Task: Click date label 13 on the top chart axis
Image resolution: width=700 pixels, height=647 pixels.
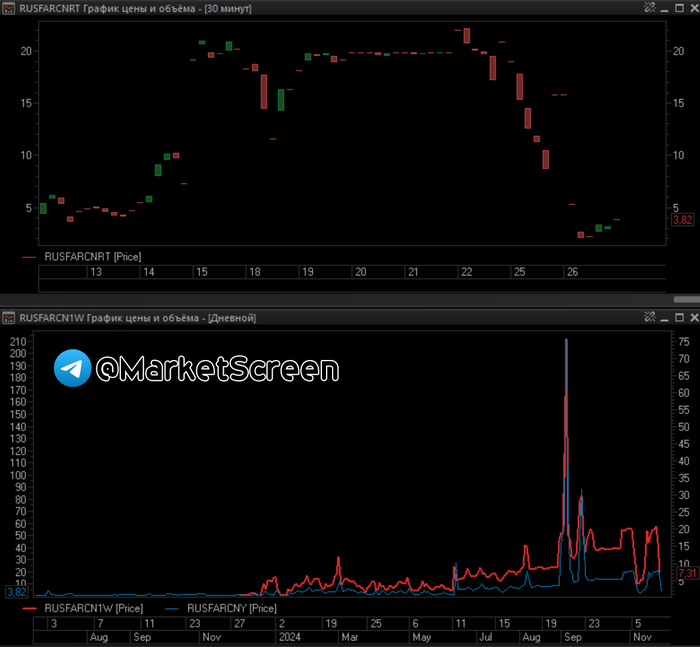Action: pyautogui.click(x=96, y=272)
